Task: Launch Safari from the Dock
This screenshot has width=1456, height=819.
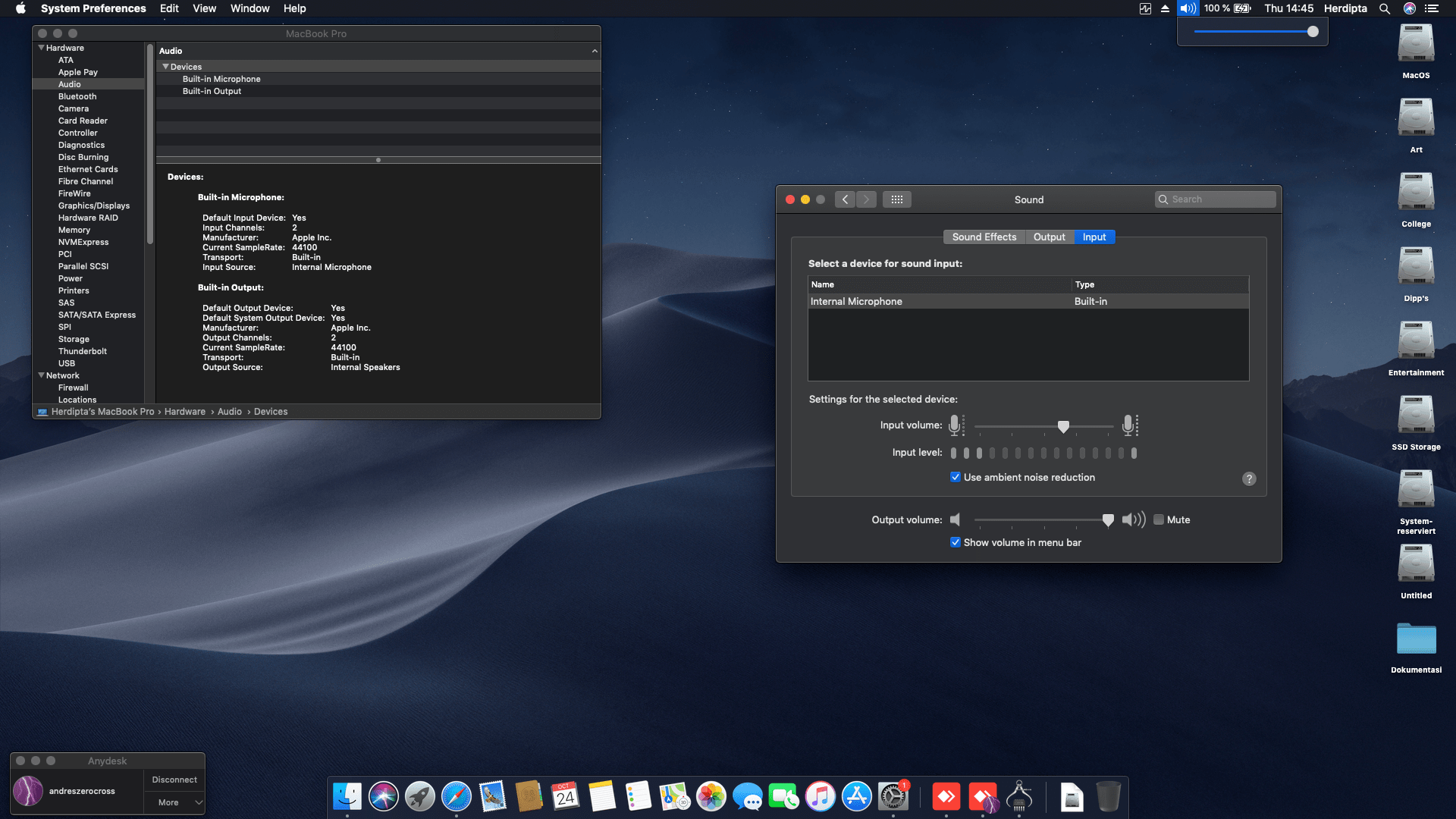Action: point(456,797)
